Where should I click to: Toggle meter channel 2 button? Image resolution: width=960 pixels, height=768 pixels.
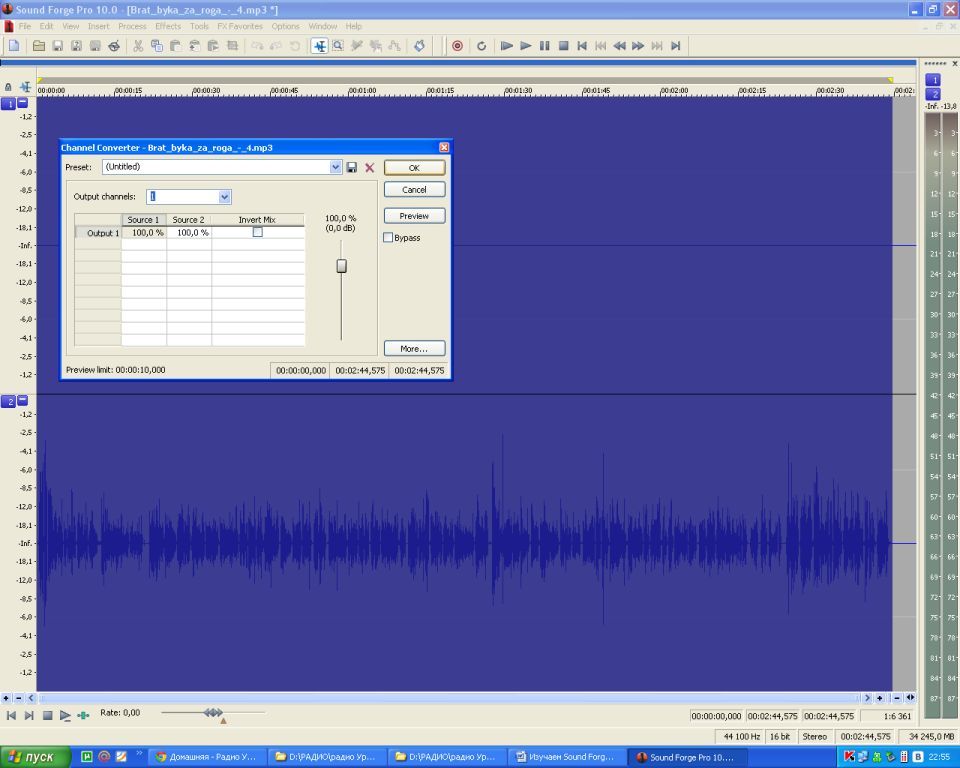coord(933,94)
